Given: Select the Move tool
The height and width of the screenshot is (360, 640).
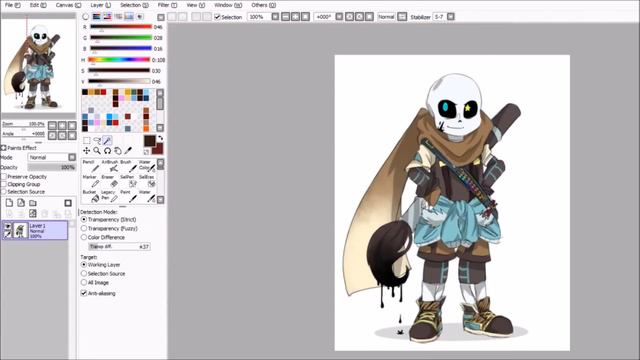Looking at the screenshot, I should coord(87,151).
